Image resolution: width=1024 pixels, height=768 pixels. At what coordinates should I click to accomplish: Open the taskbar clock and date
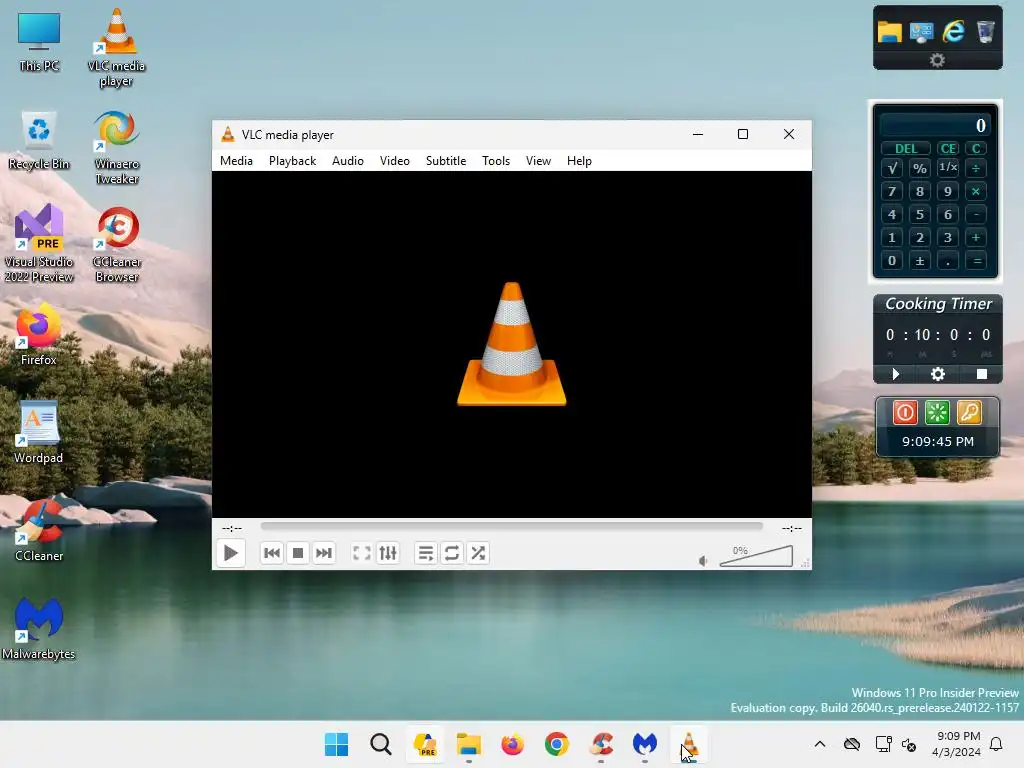tap(957, 744)
